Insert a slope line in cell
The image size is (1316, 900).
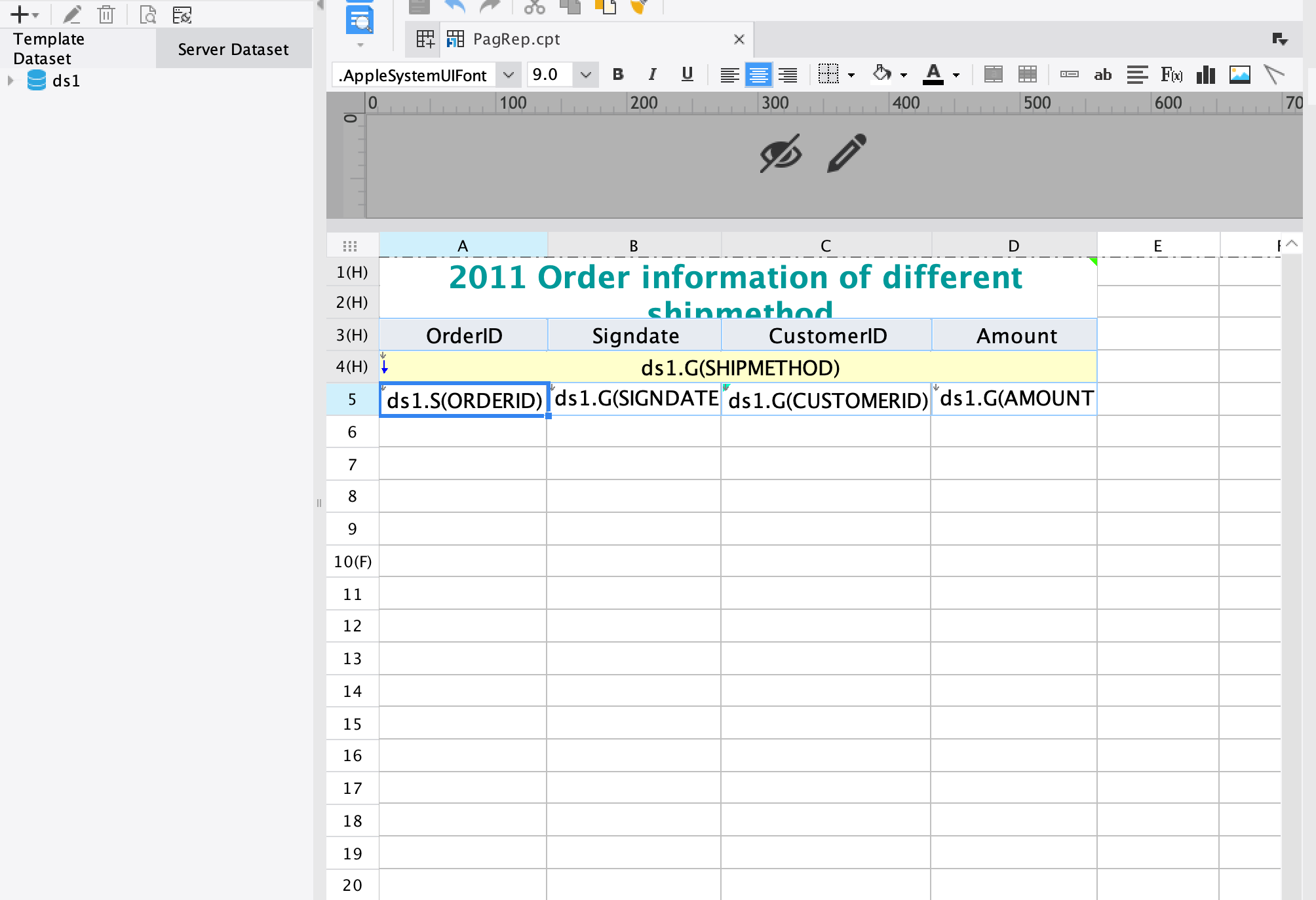(x=1273, y=75)
